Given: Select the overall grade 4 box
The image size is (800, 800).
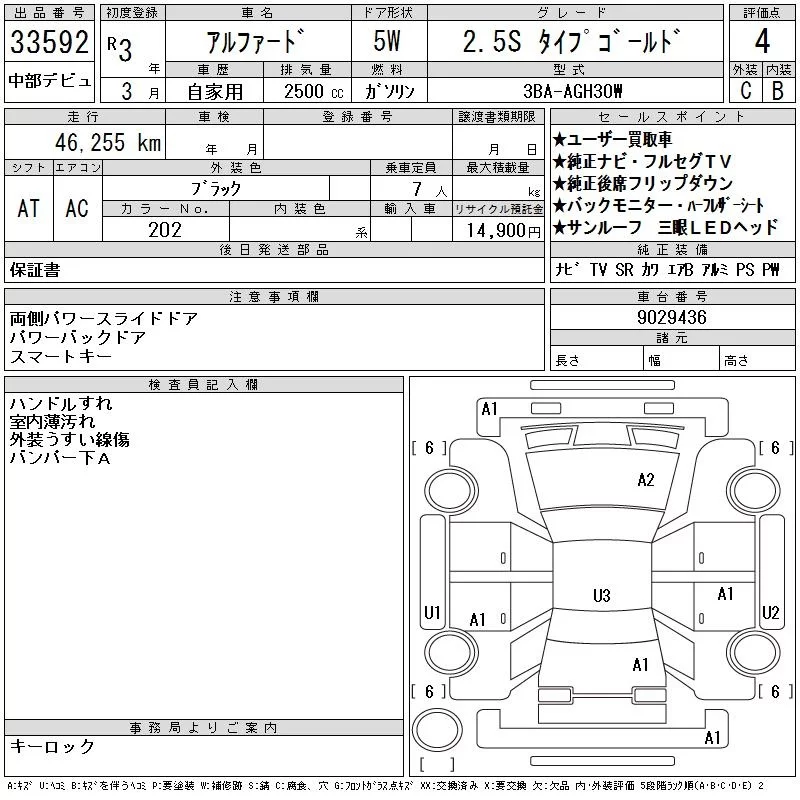Looking at the screenshot, I should click(762, 43).
